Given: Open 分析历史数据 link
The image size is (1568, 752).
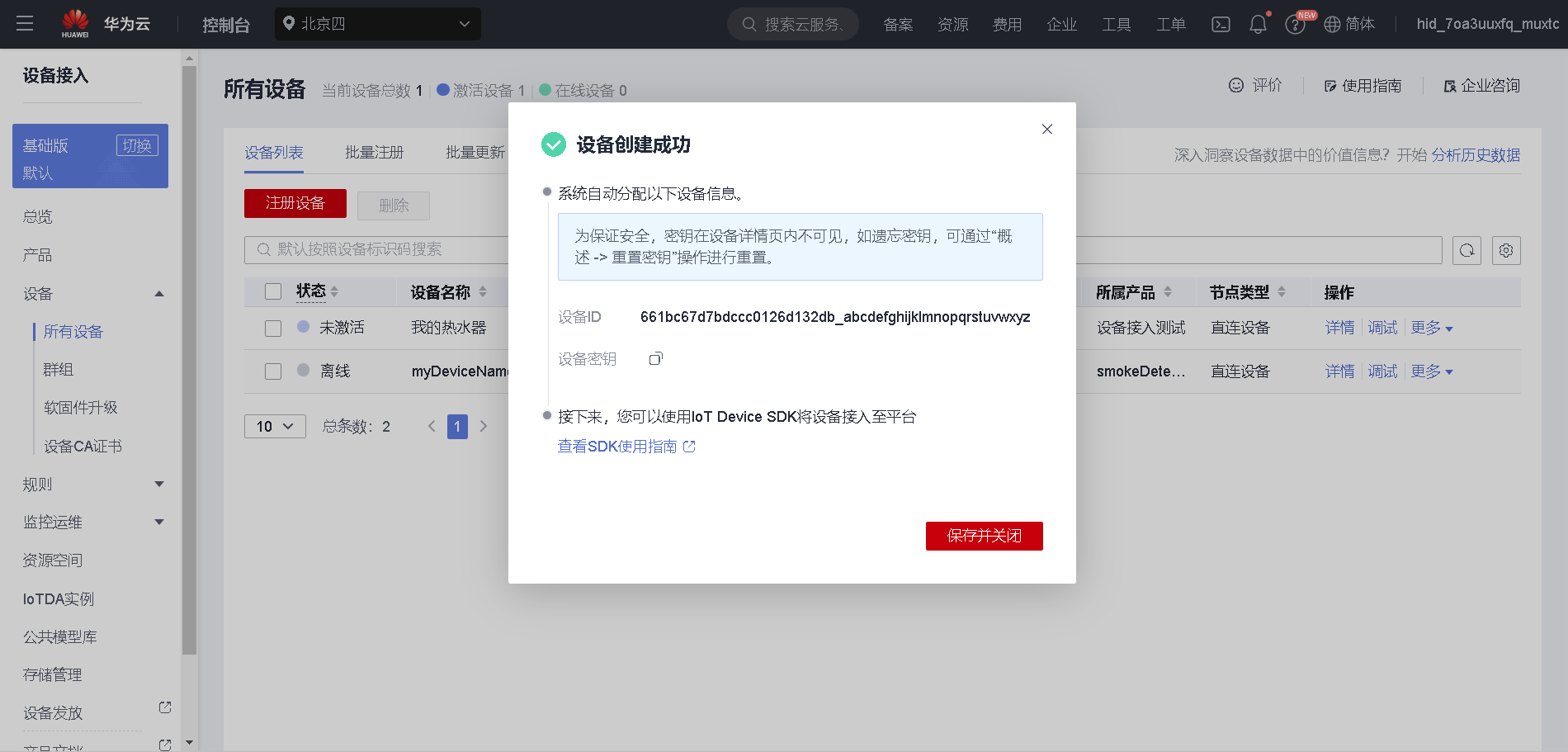Looking at the screenshot, I should click(x=1476, y=155).
